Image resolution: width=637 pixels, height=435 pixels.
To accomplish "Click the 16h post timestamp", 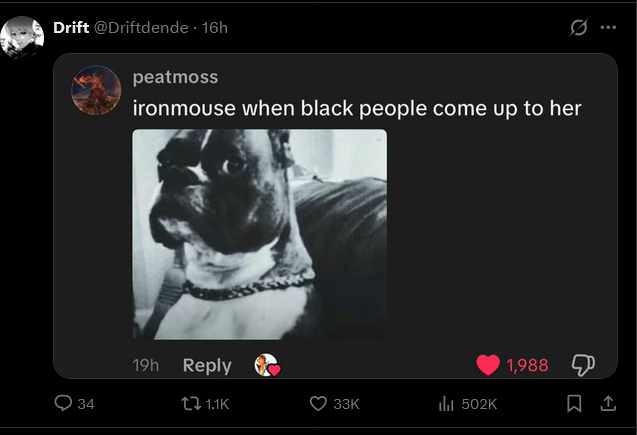I will [214, 28].
